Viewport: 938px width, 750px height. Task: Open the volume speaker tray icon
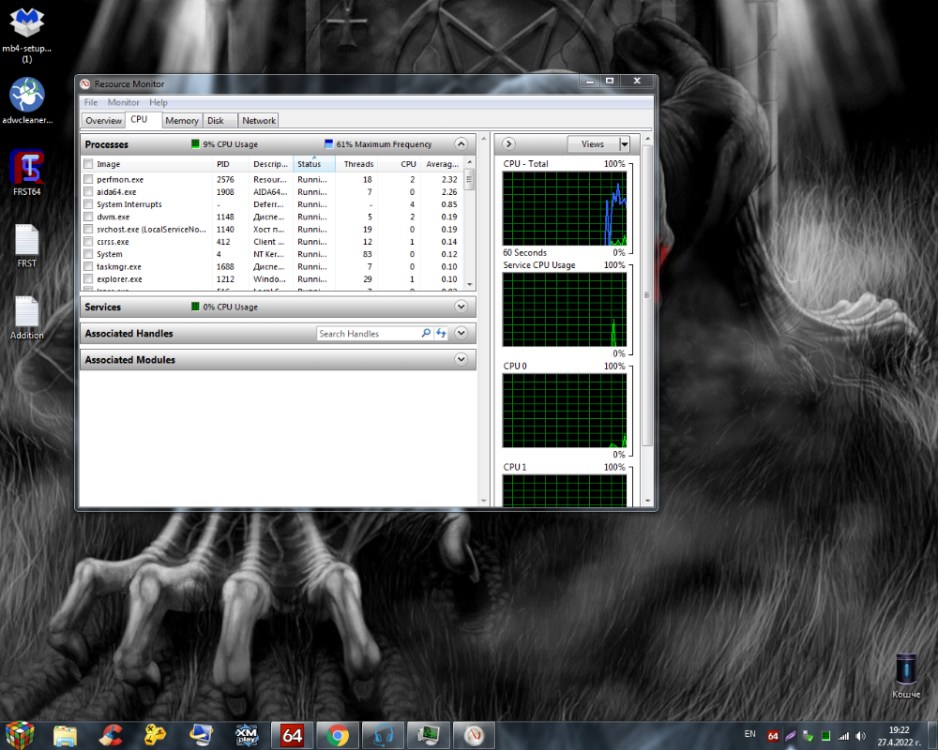[x=861, y=736]
